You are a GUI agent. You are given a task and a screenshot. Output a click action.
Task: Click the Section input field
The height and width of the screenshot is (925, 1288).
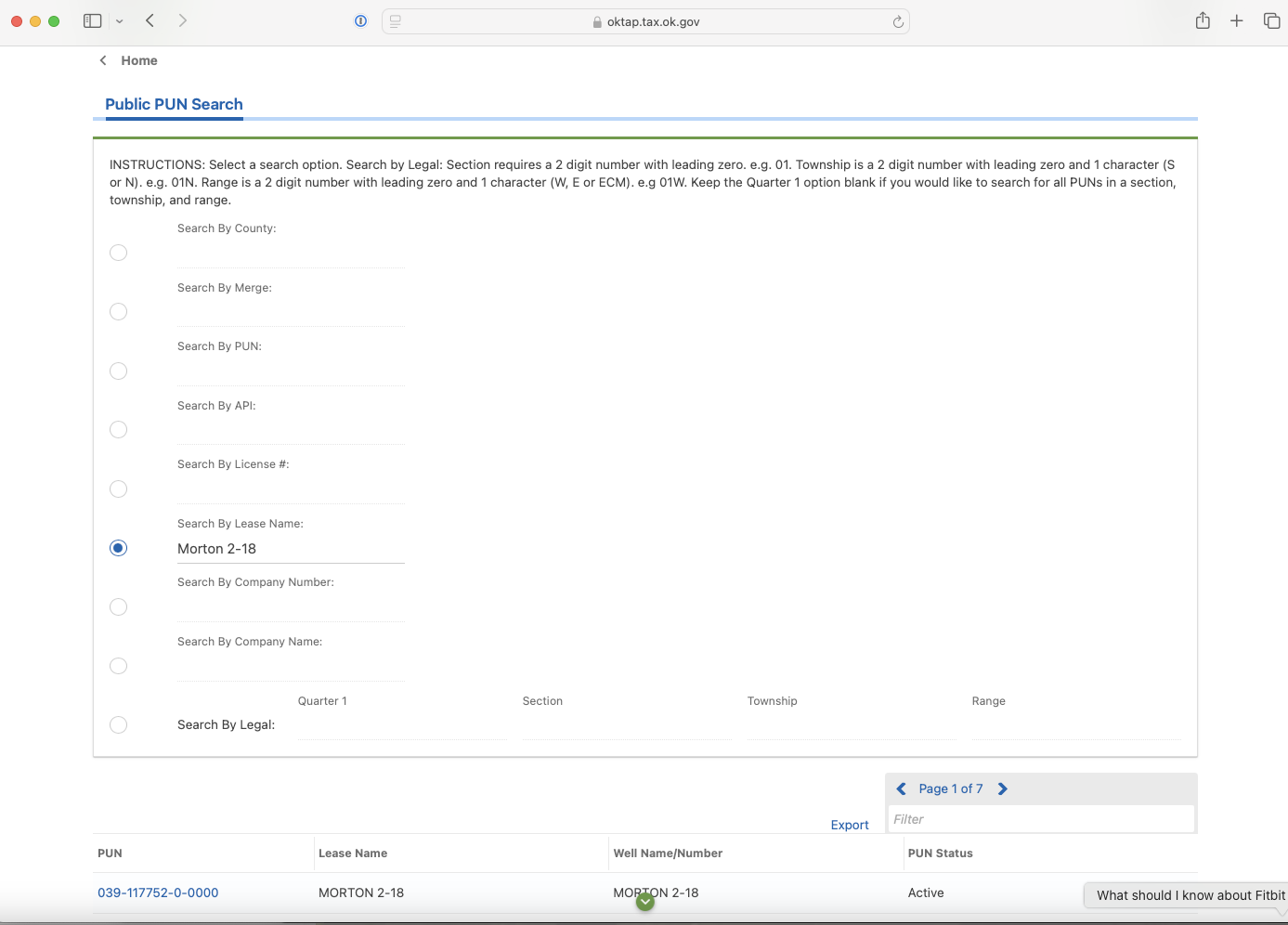(x=627, y=725)
